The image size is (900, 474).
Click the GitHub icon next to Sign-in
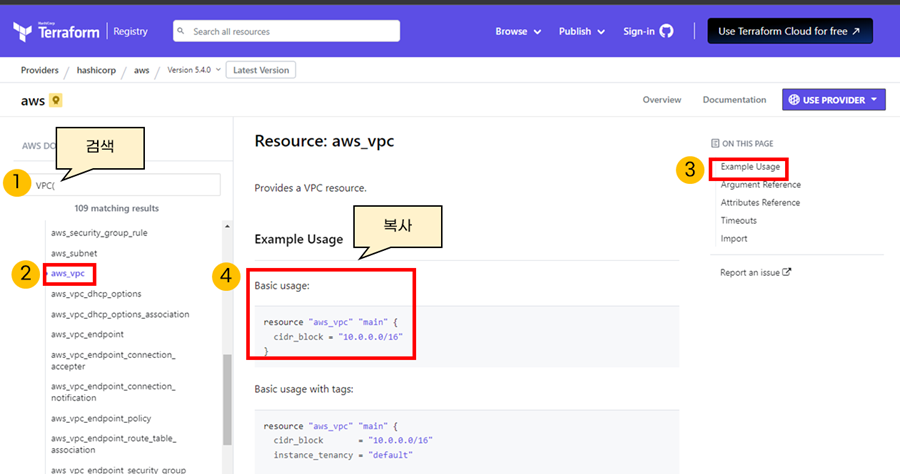coord(666,31)
